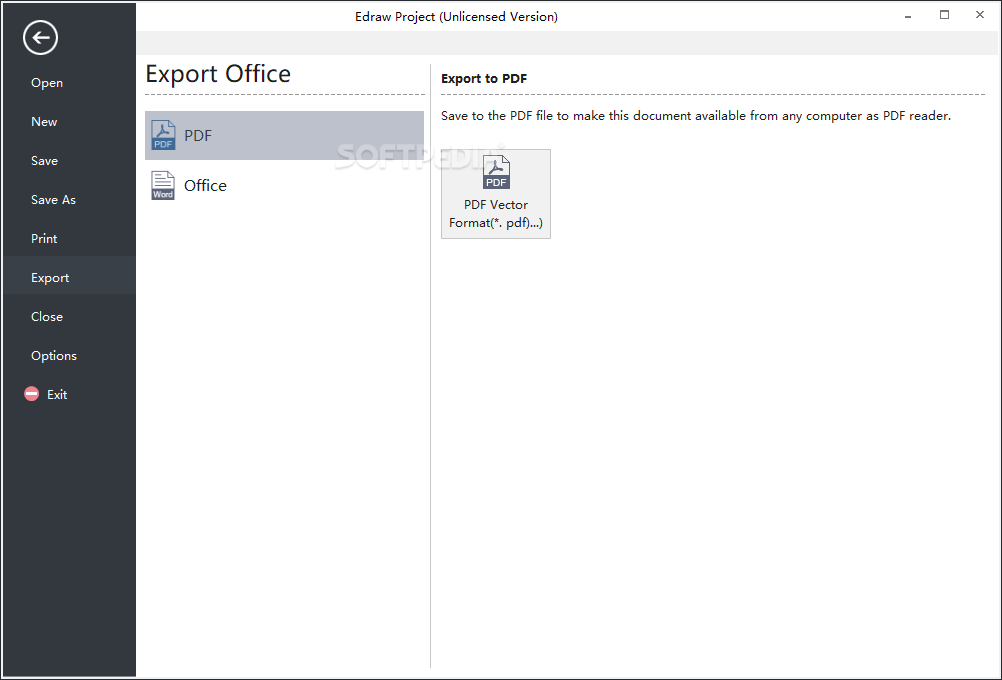This screenshot has height=680, width=1002.
Task: Click PDF Vector Format export button
Action: (x=496, y=194)
